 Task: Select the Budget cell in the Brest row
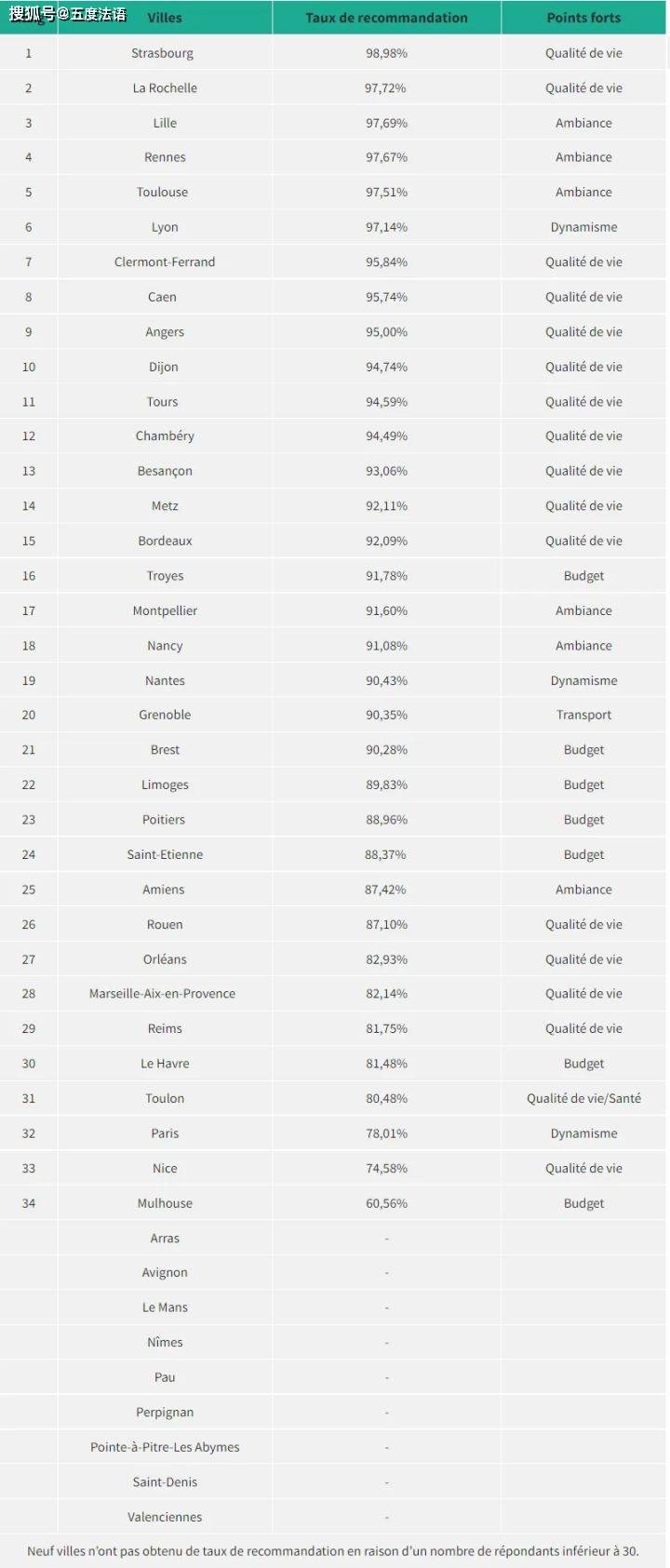pos(583,750)
